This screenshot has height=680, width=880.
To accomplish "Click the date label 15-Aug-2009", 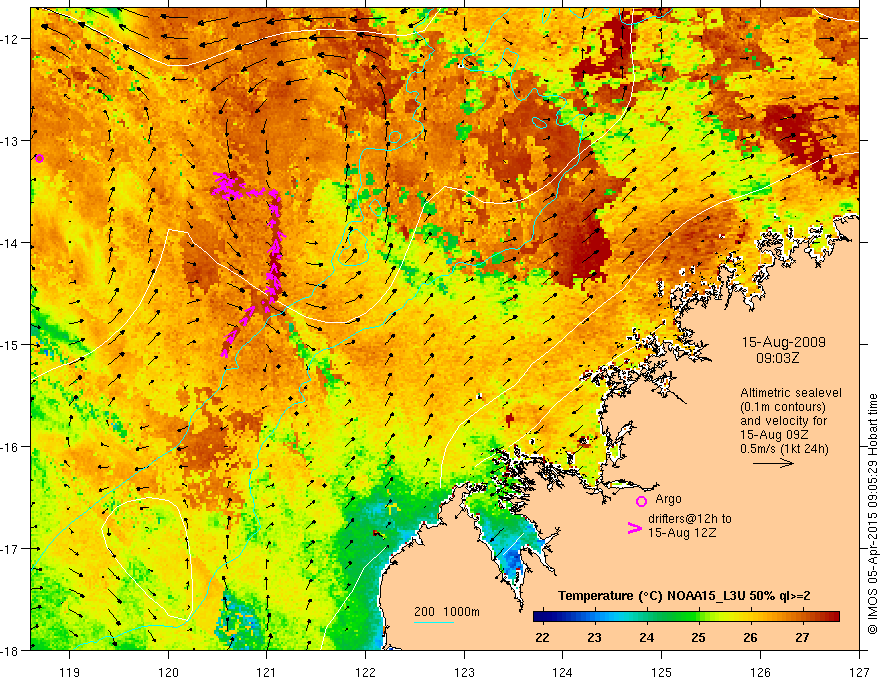I will pyautogui.click(x=783, y=342).
